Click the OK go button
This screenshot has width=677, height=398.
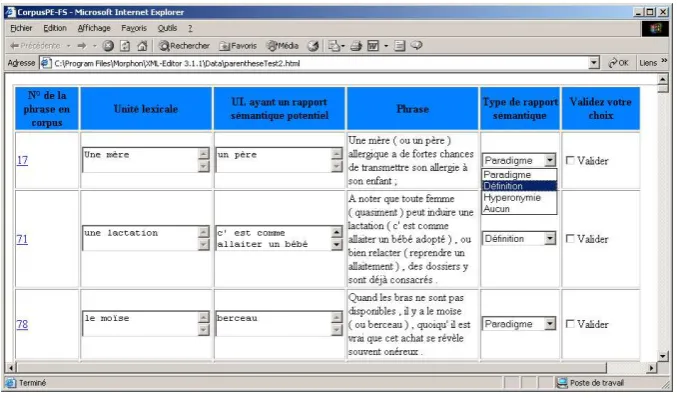point(618,63)
